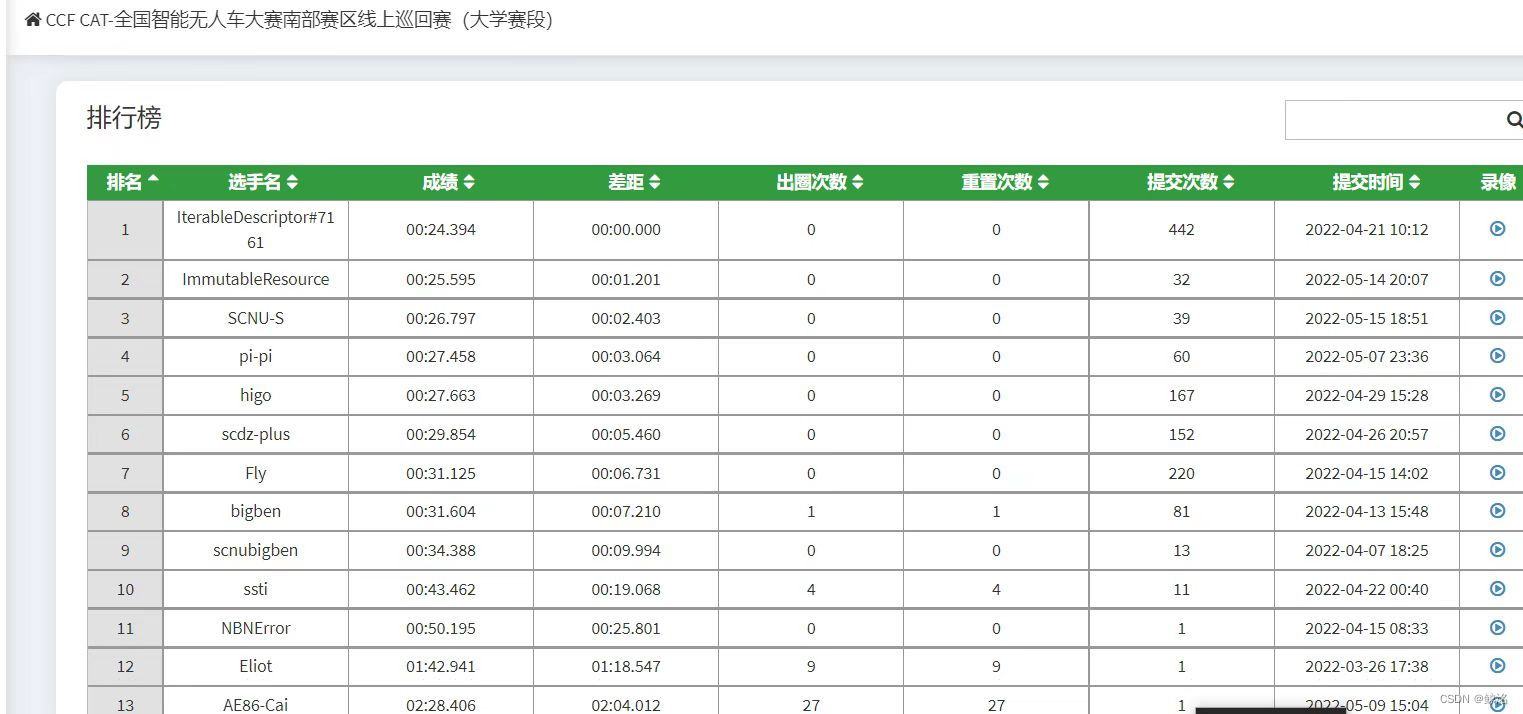The image size is (1523, 714).
Task: Click gap value 00:19.068
Action: point(626,589)
